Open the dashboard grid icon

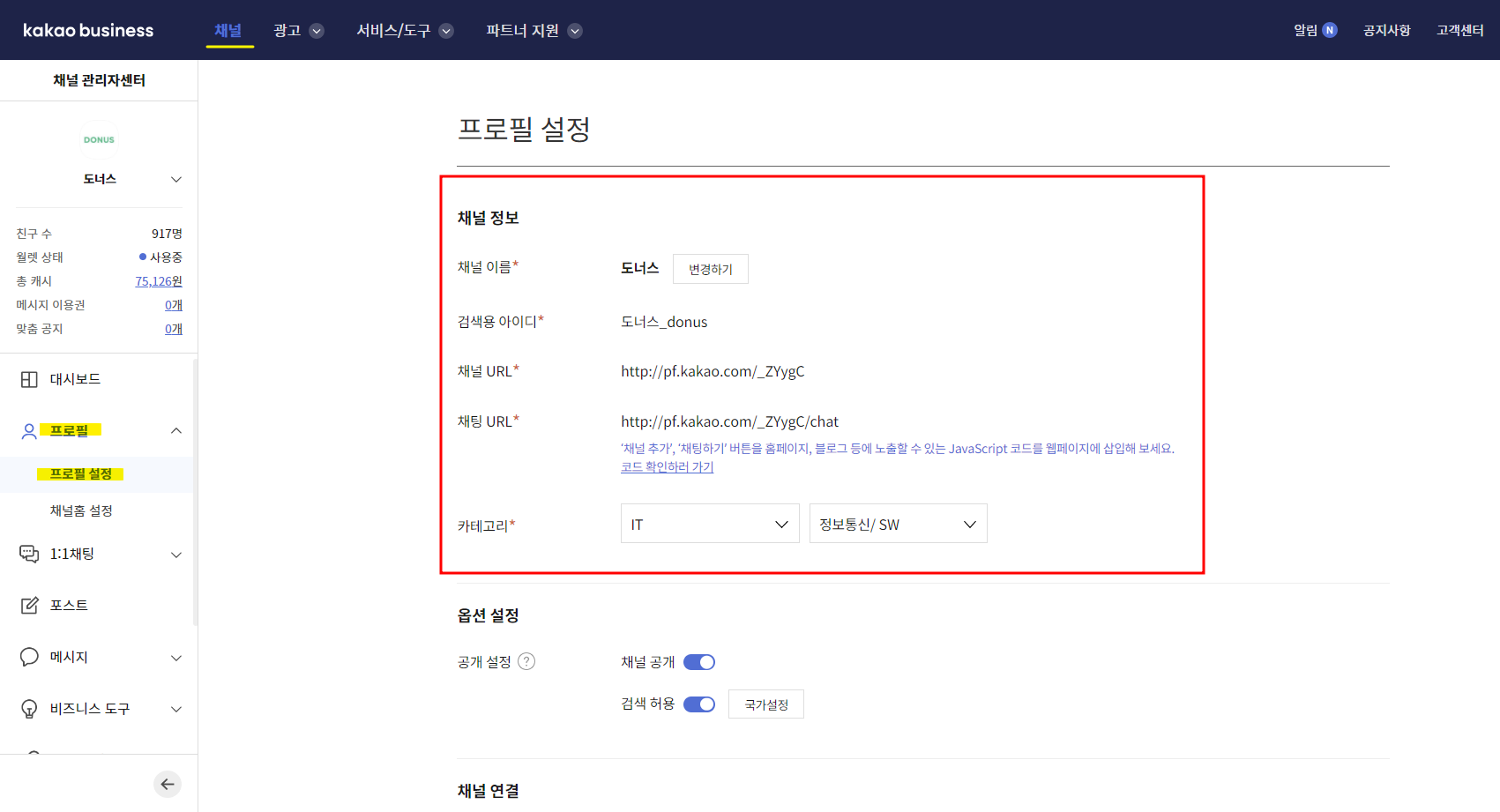pyautogui.click(x=29, y=379)
